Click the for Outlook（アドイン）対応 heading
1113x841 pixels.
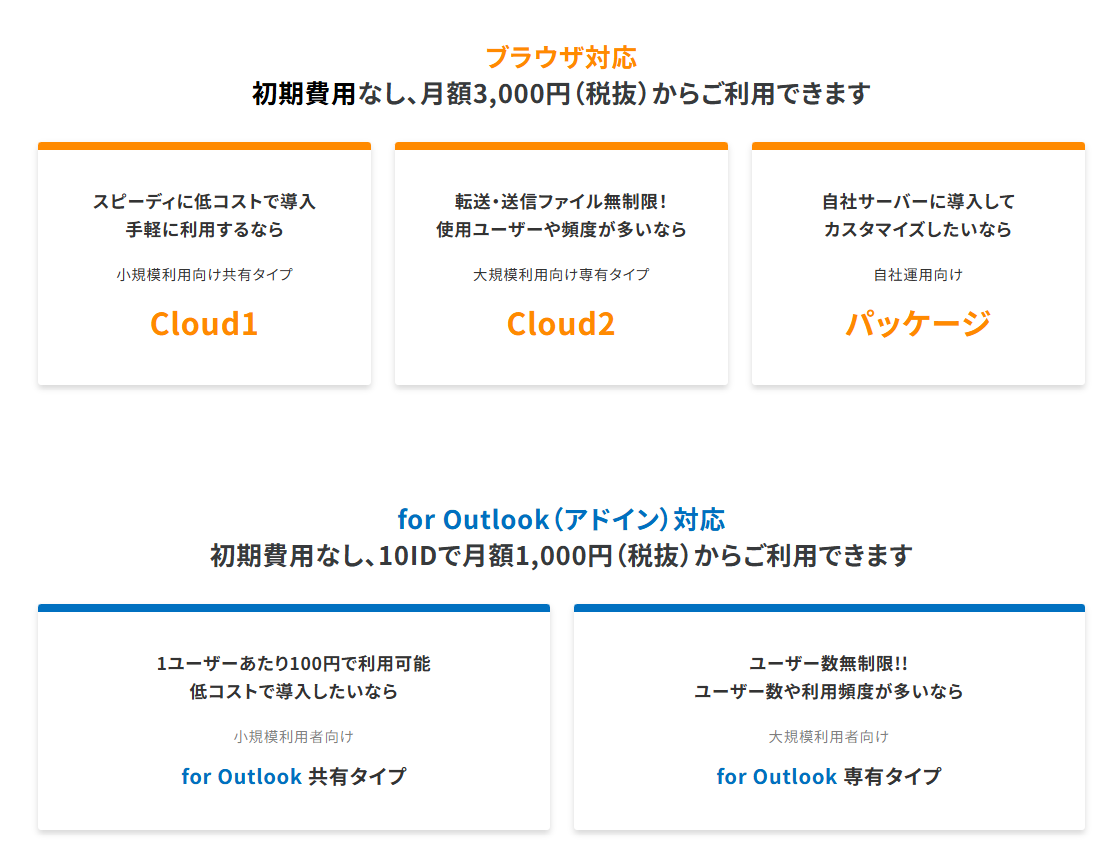click(561, 519)
